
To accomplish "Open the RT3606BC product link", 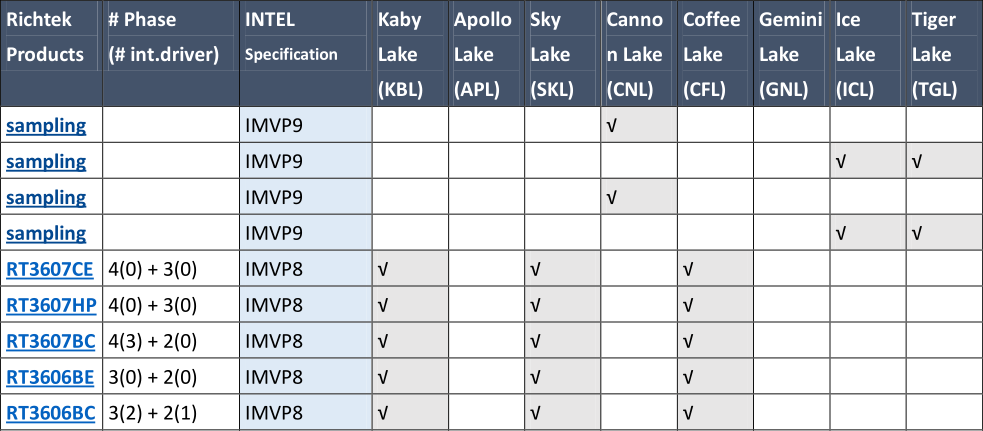I will (51, 413).
